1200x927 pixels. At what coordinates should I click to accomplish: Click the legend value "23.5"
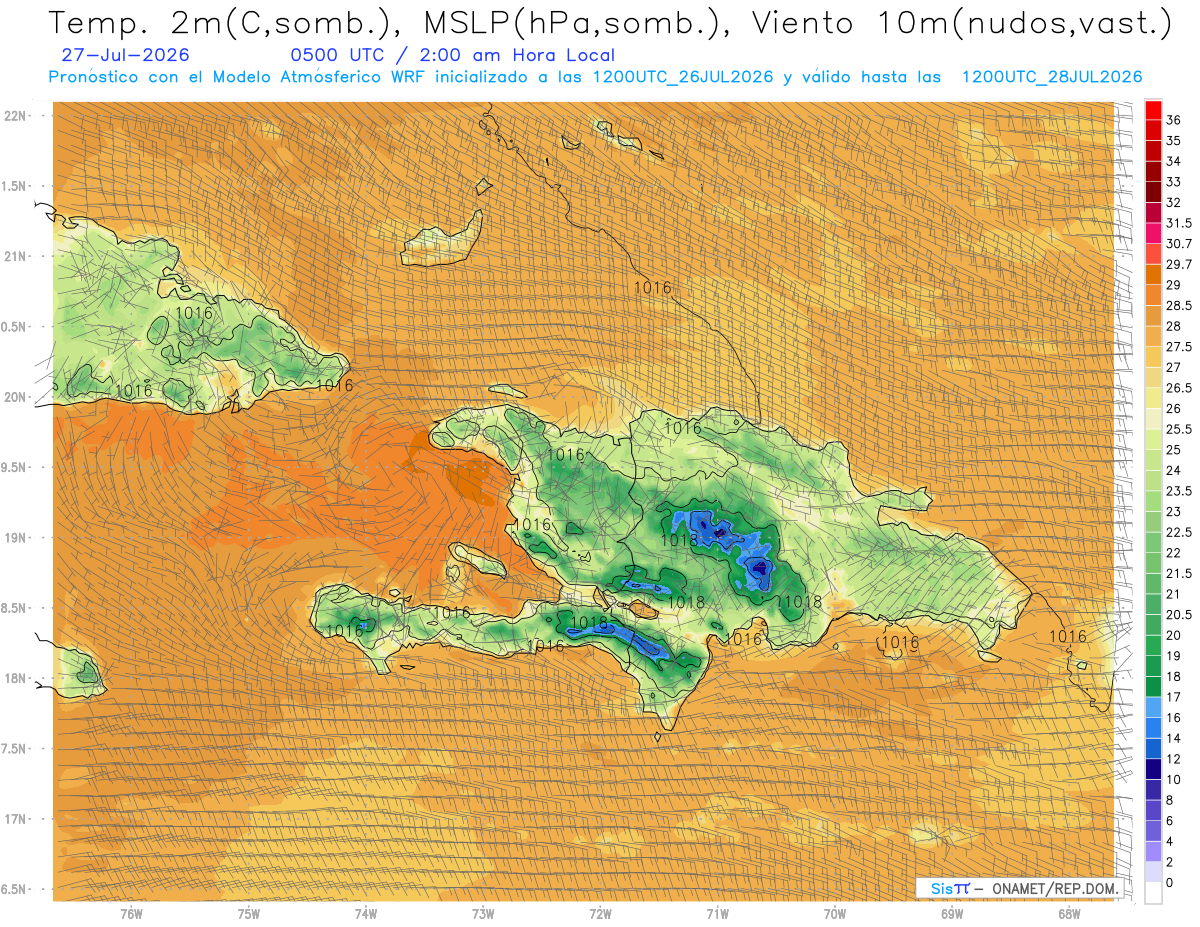click(x=1179, y=491)
